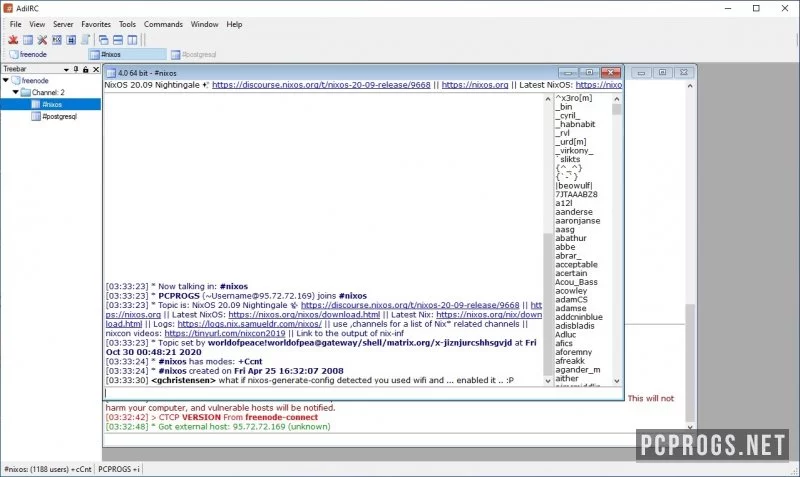Collapse the freenode tree node arrow
Viewport: 800px width, 477px height.
tap(6, 80)
